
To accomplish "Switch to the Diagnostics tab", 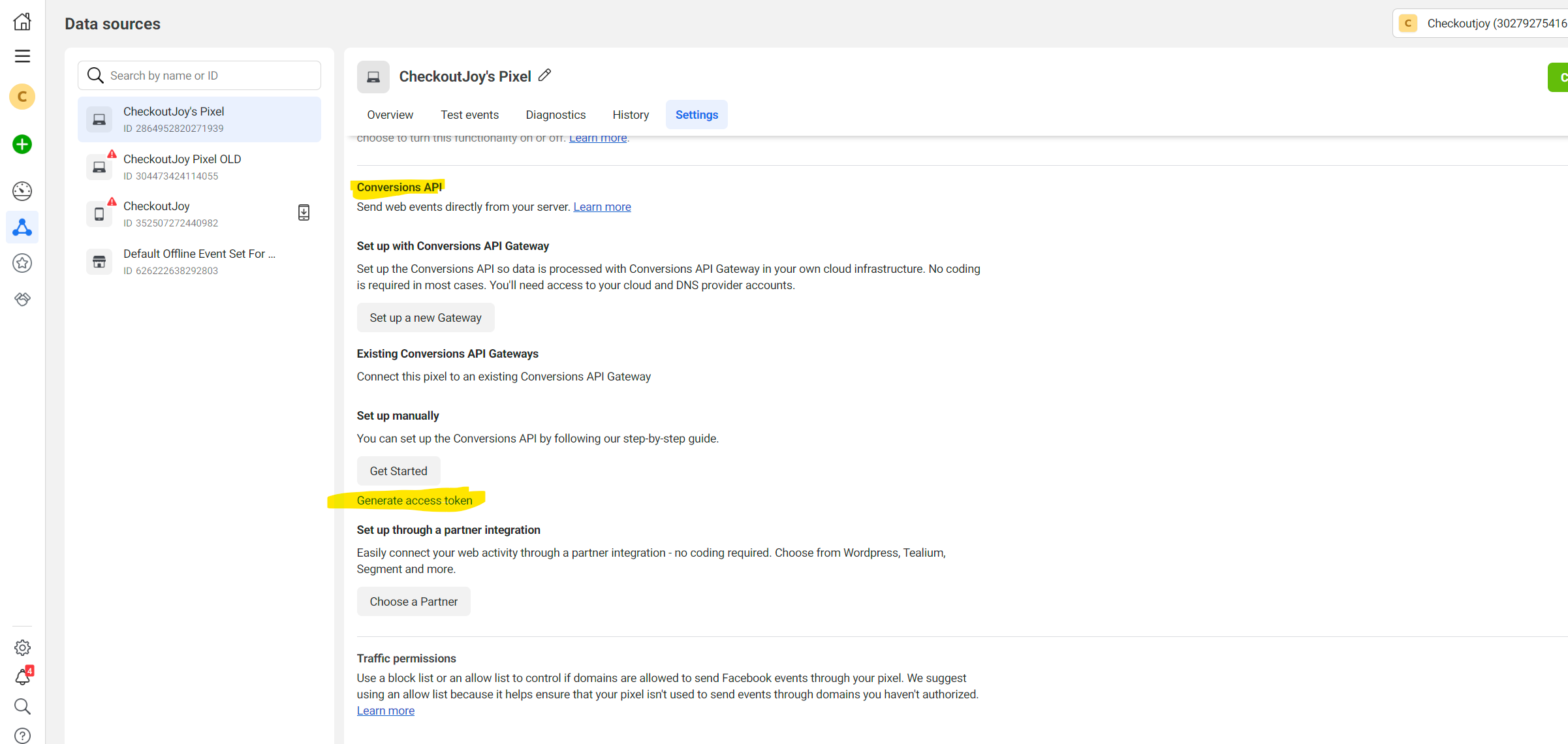I will (x=555, y=114).
